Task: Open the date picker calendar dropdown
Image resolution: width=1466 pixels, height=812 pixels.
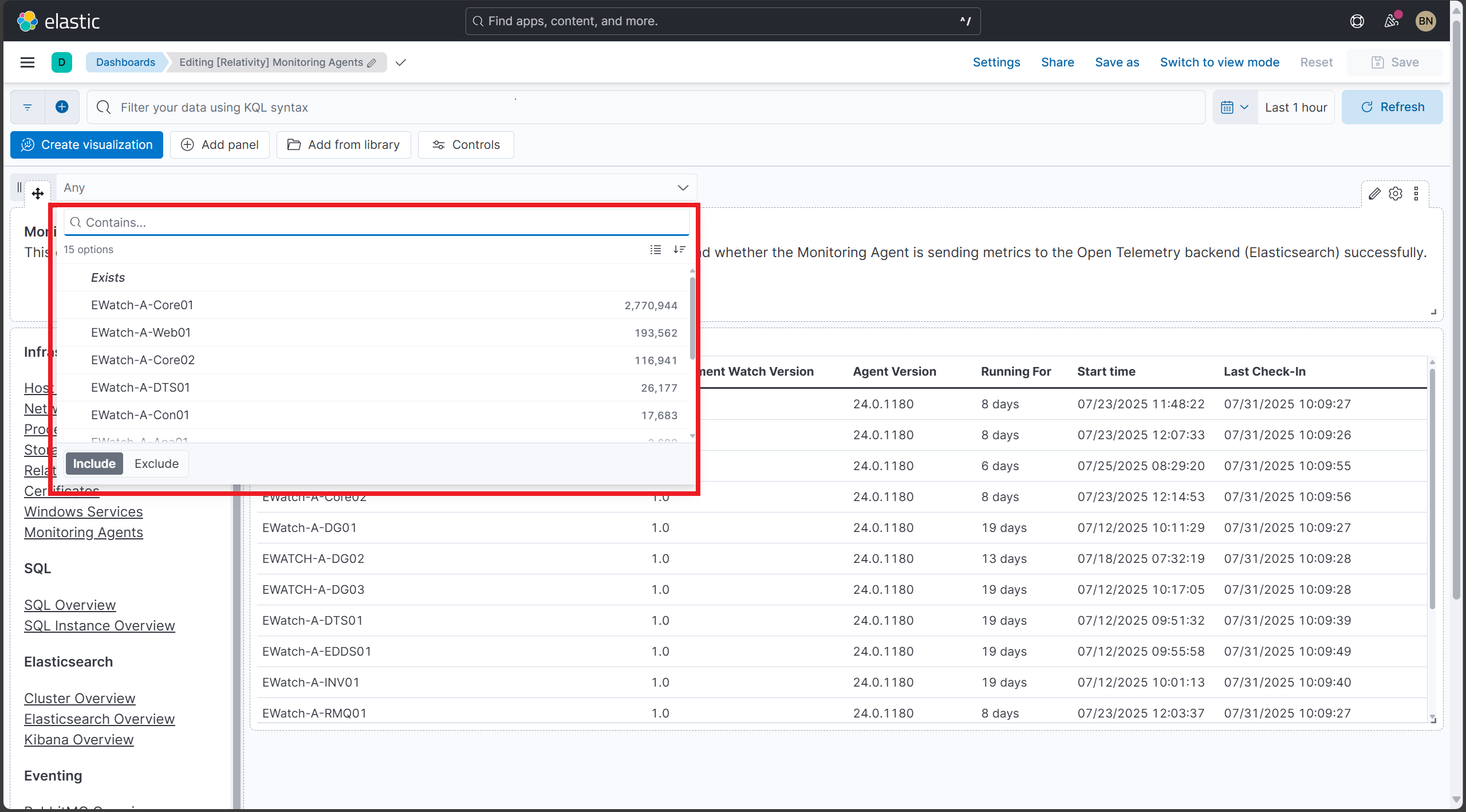Action: coord(1234,107)
